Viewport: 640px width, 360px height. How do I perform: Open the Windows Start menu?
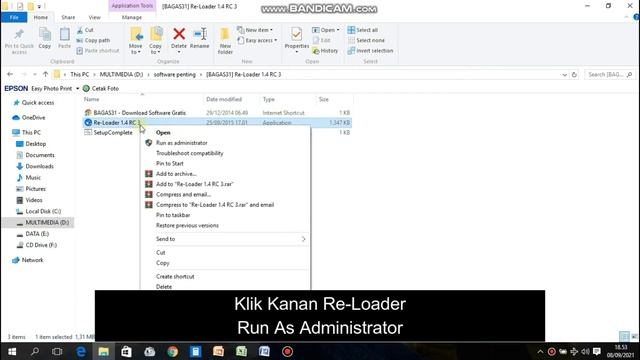(12, 351)
